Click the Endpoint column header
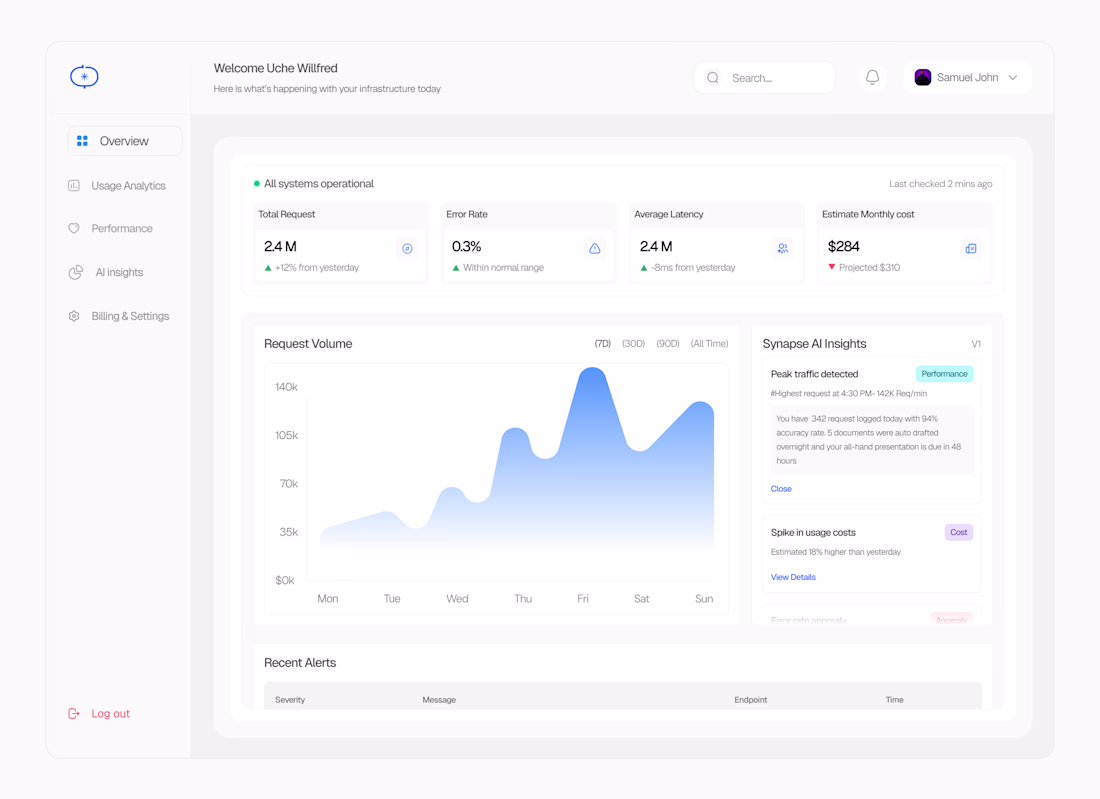The image size is (1100, 799). tap(751, 700)
